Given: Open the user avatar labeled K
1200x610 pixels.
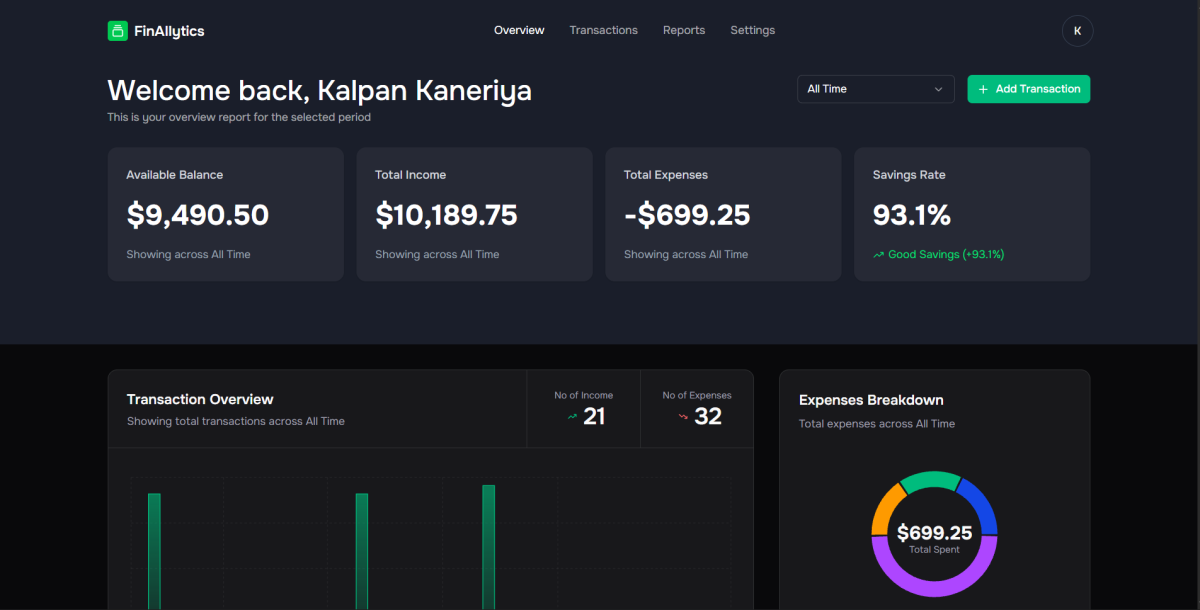Looking at the screenshot, I should tap(1077, 31).
